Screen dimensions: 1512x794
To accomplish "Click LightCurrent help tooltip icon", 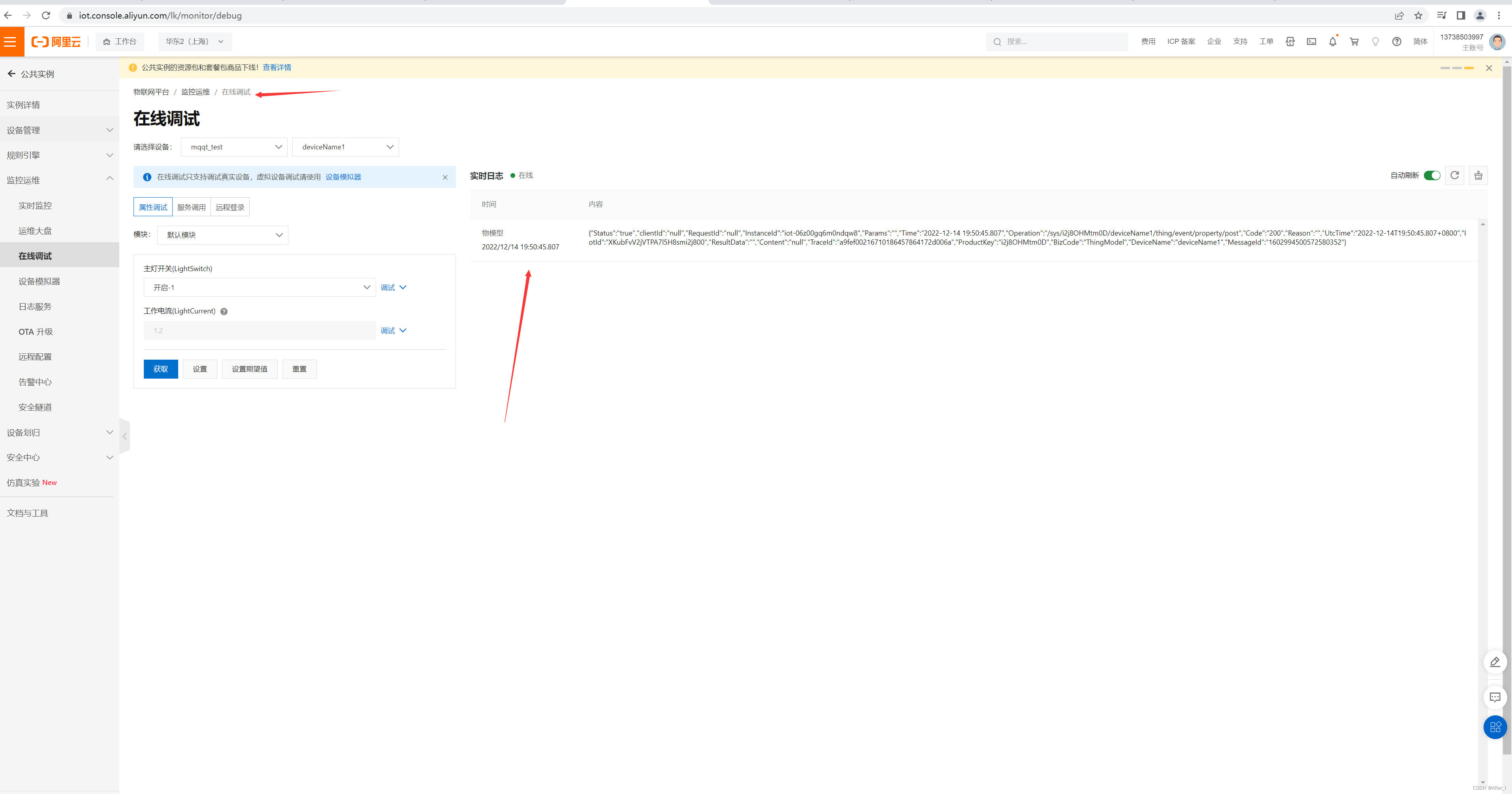I will [224, 311].
